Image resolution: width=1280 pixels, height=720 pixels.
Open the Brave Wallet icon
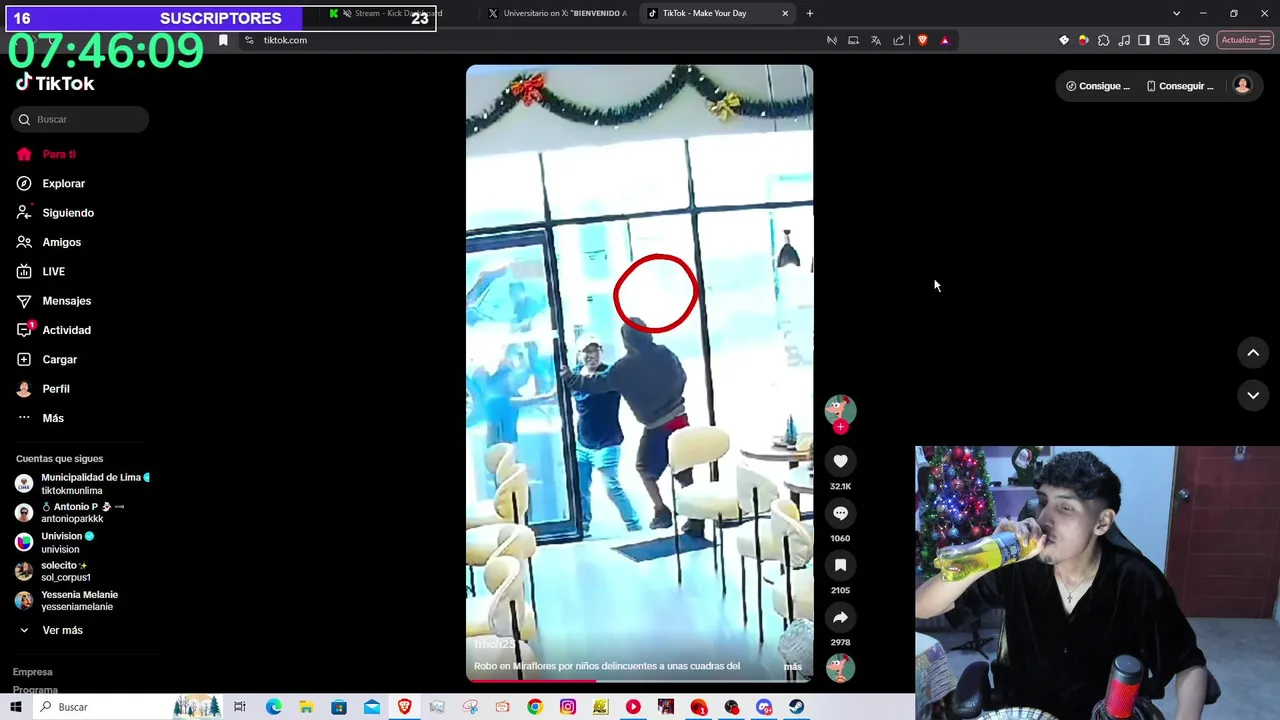tap(1164, 40)
